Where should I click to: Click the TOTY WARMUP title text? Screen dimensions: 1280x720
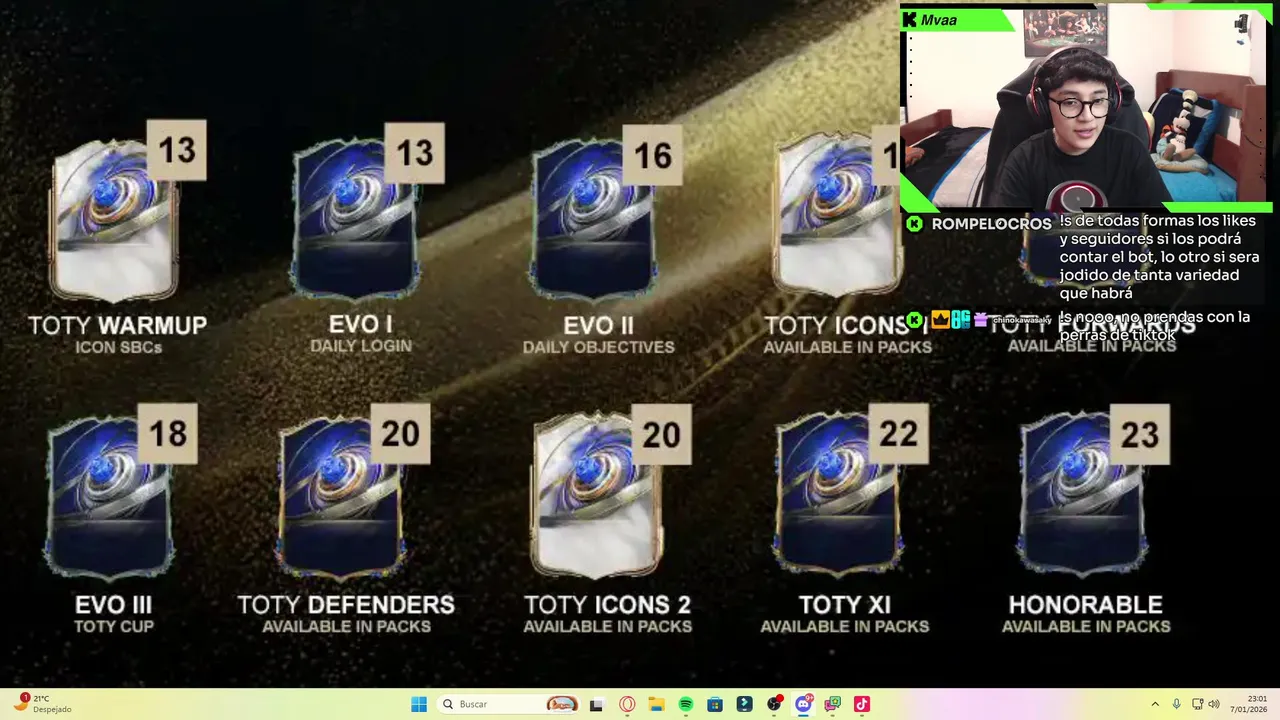(117, 325)
